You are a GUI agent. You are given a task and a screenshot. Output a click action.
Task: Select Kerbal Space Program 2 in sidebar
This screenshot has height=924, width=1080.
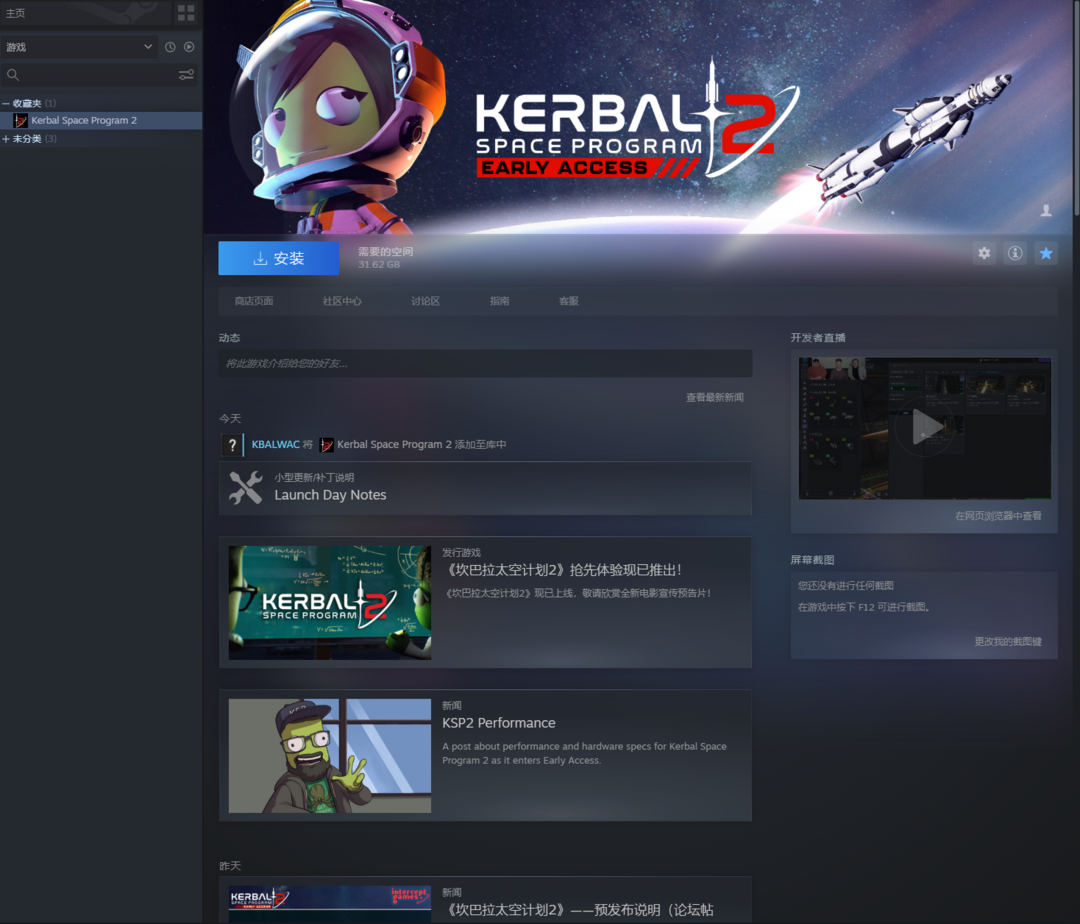tap(101, 120)
